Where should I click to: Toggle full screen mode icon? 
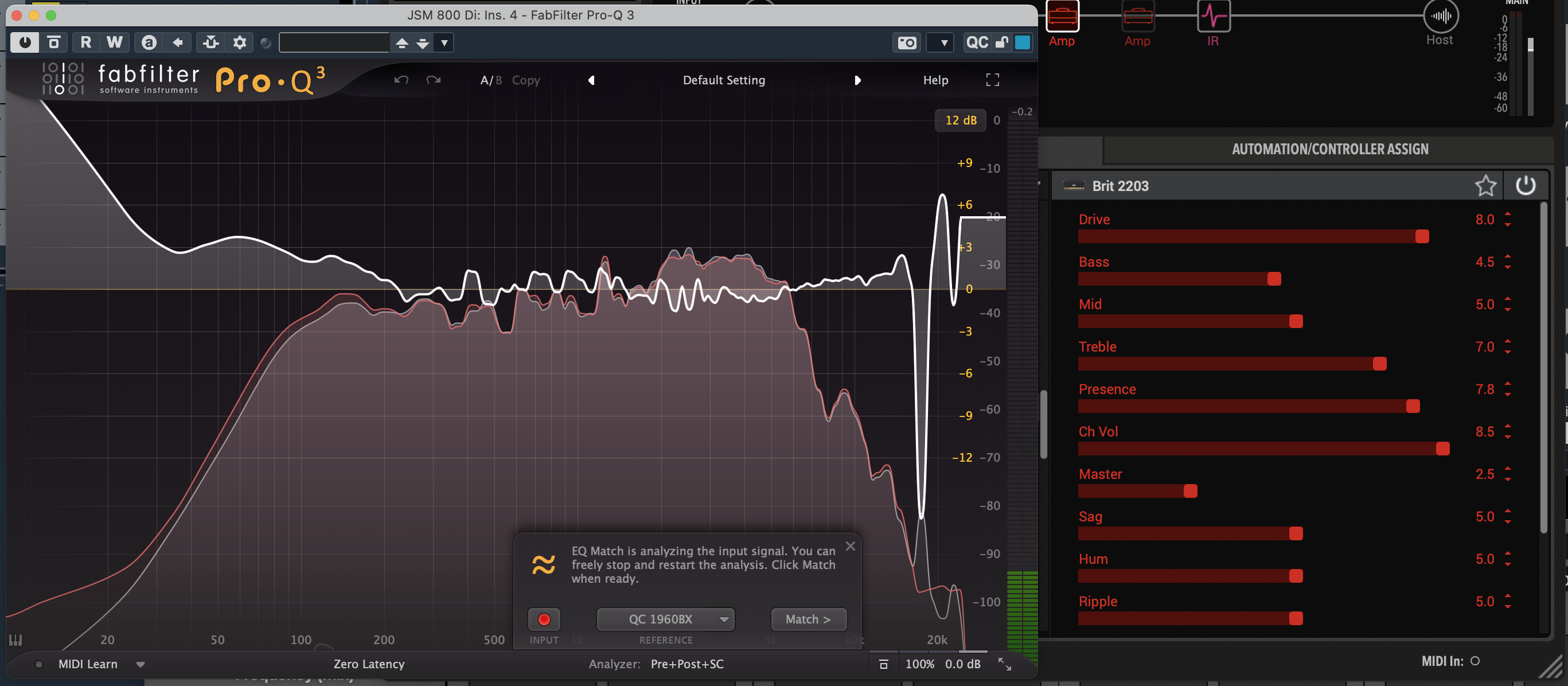click(x=992, y=80)
